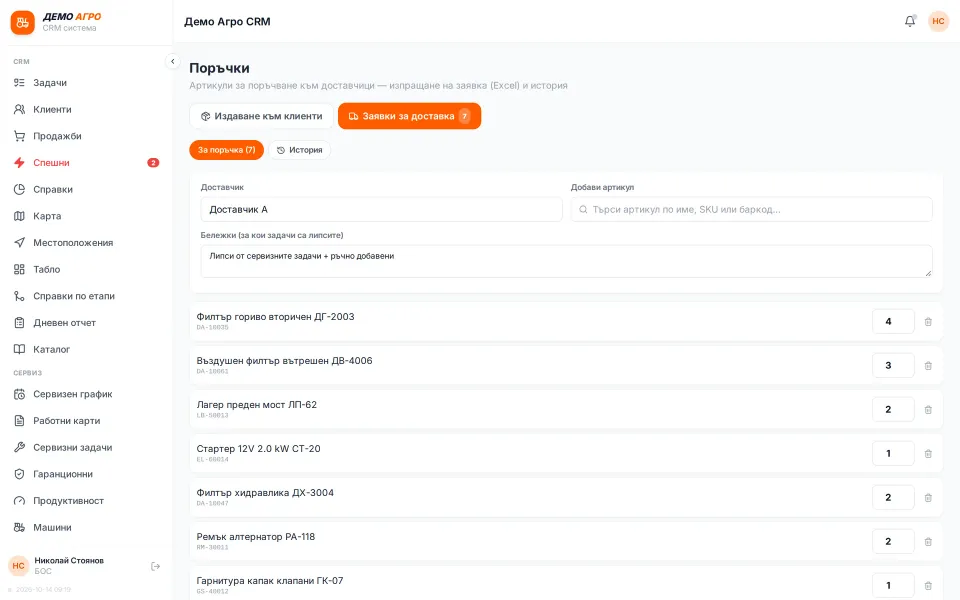
Task: Go to Местоположения
Action: [x=86, y=242]
